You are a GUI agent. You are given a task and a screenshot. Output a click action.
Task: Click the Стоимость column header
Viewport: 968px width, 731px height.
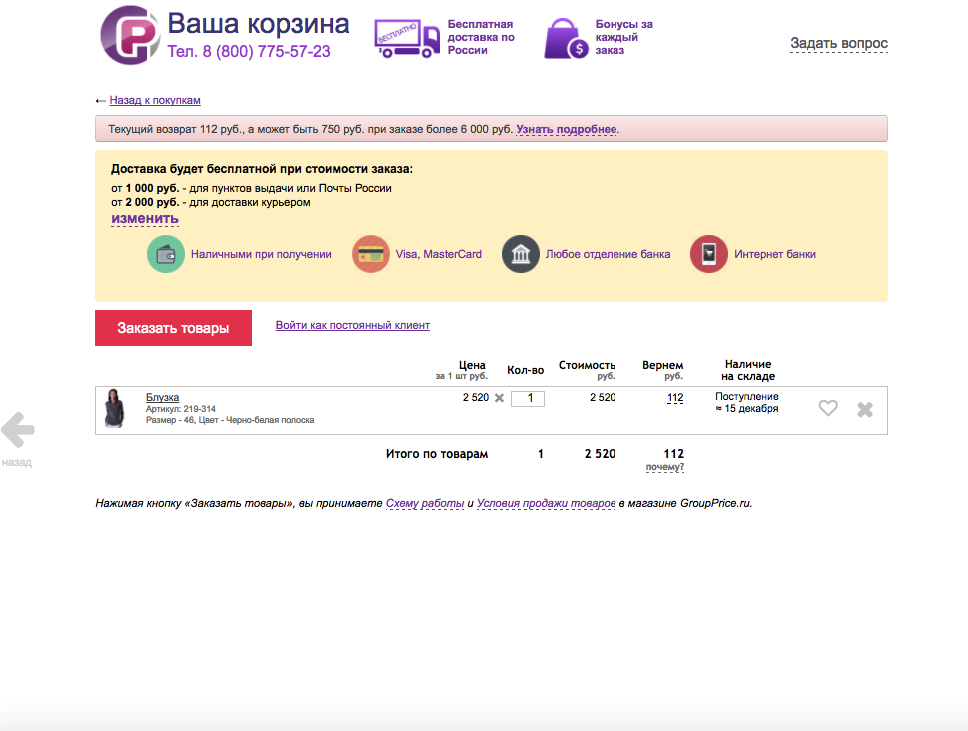pyautogui.click(x=587, y=365)
